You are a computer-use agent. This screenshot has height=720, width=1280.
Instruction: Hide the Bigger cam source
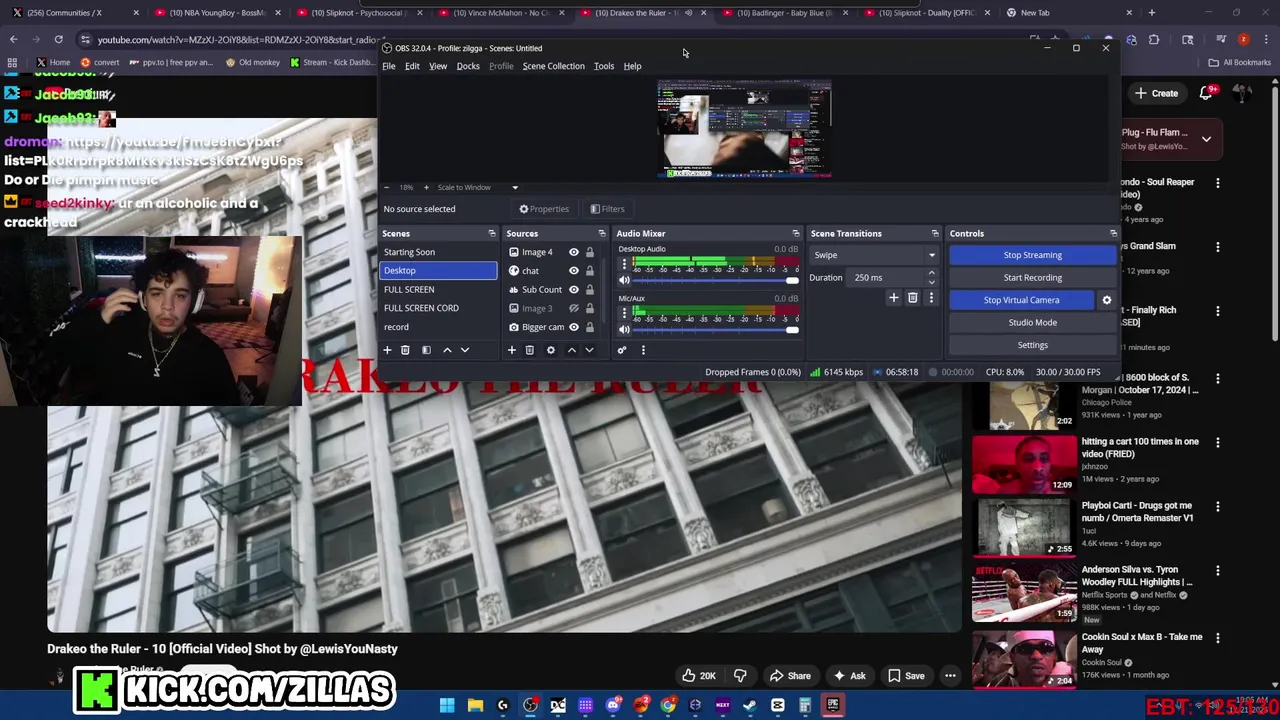click(574, 327)
